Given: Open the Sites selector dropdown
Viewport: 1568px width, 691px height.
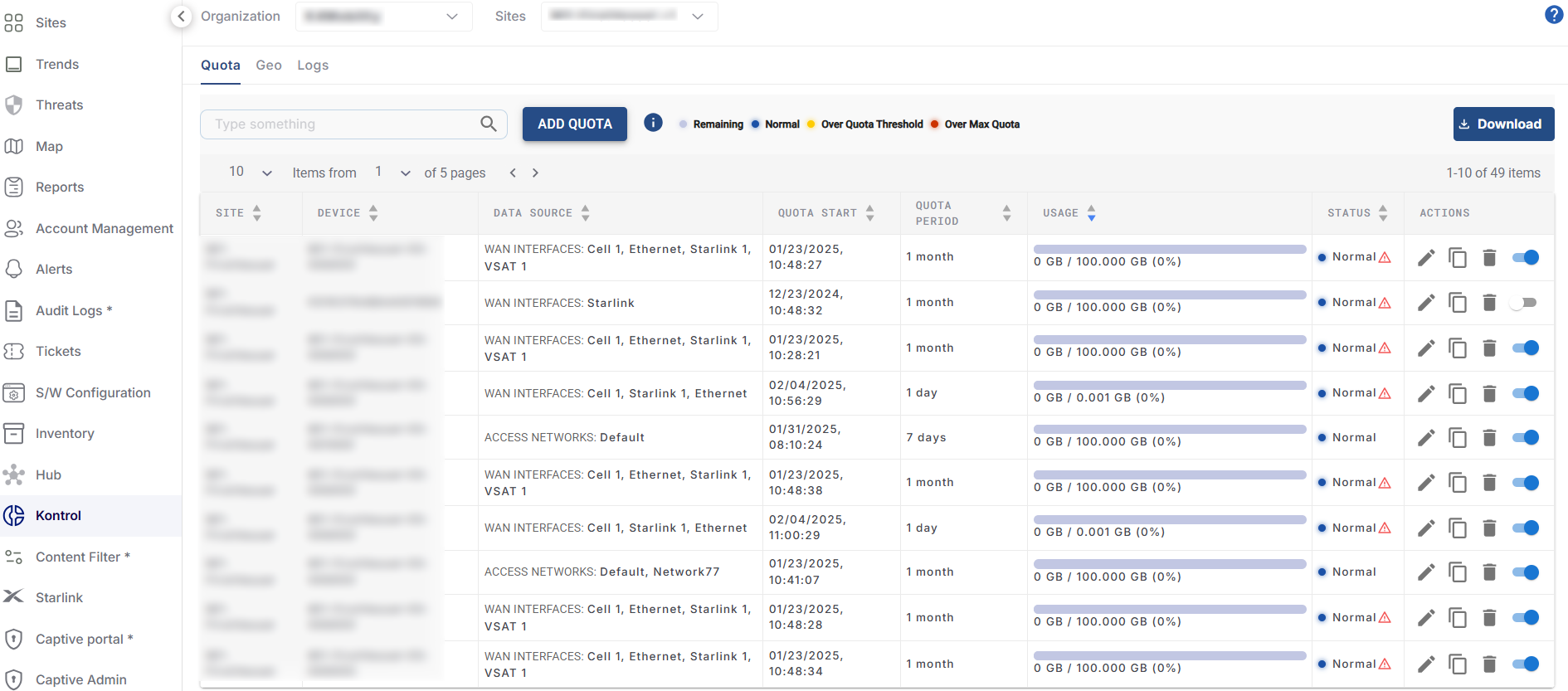Looking at the screenshot, I should (x=629, y=17).
